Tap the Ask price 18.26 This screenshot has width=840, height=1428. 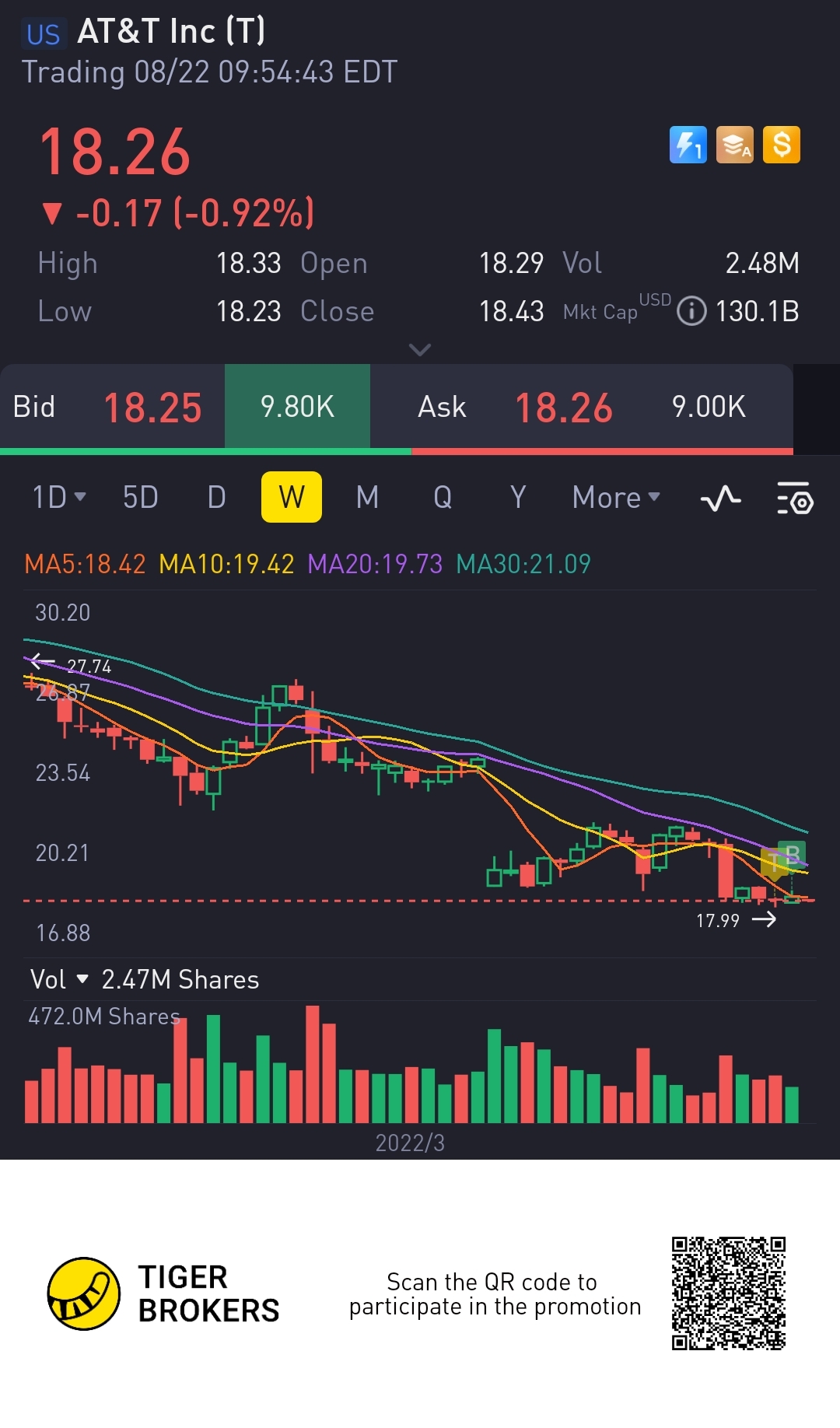(564, 408)
